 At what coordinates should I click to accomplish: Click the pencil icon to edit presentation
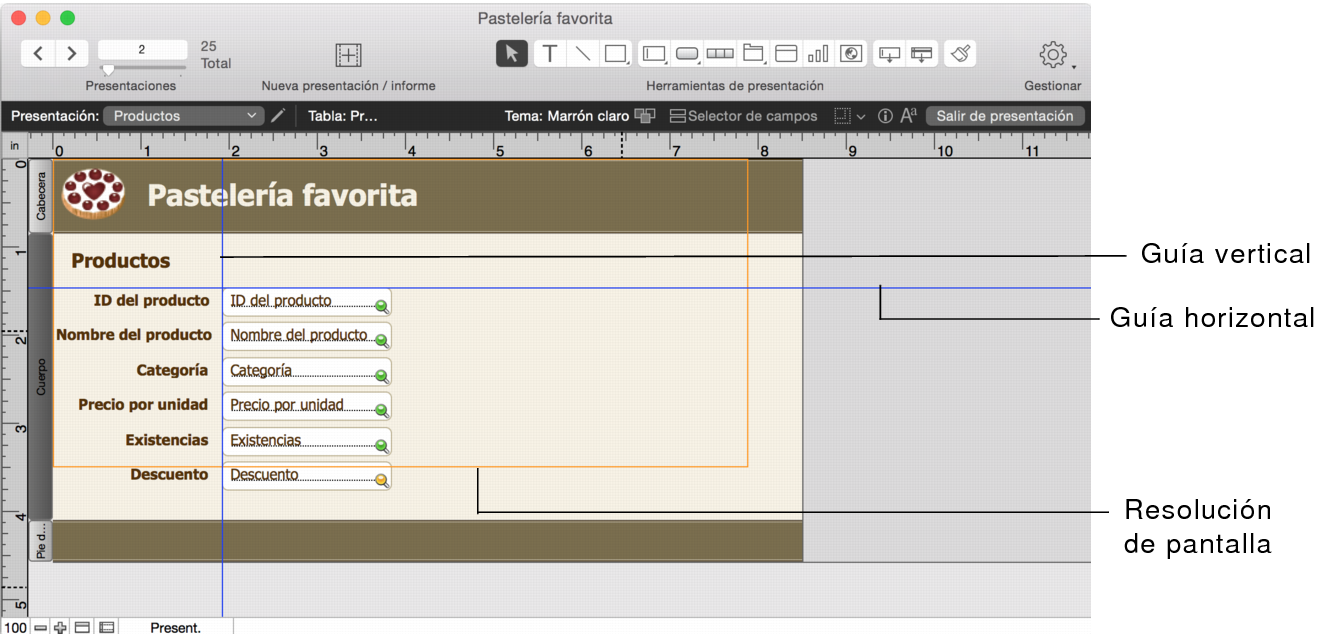click(278, 116)
